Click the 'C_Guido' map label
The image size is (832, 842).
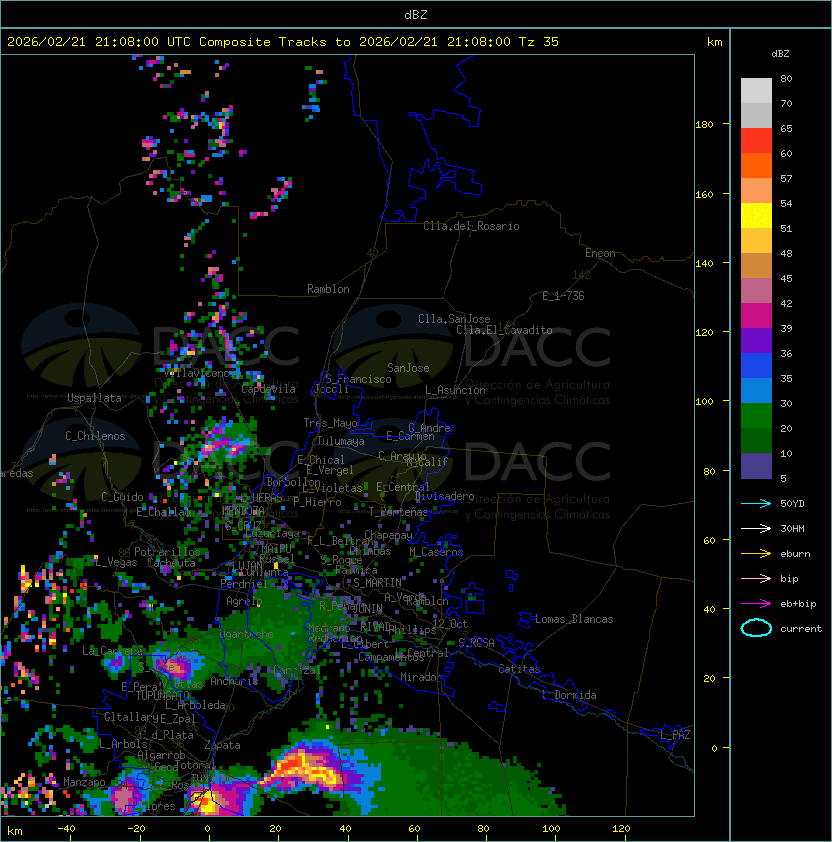pos(122,497)
